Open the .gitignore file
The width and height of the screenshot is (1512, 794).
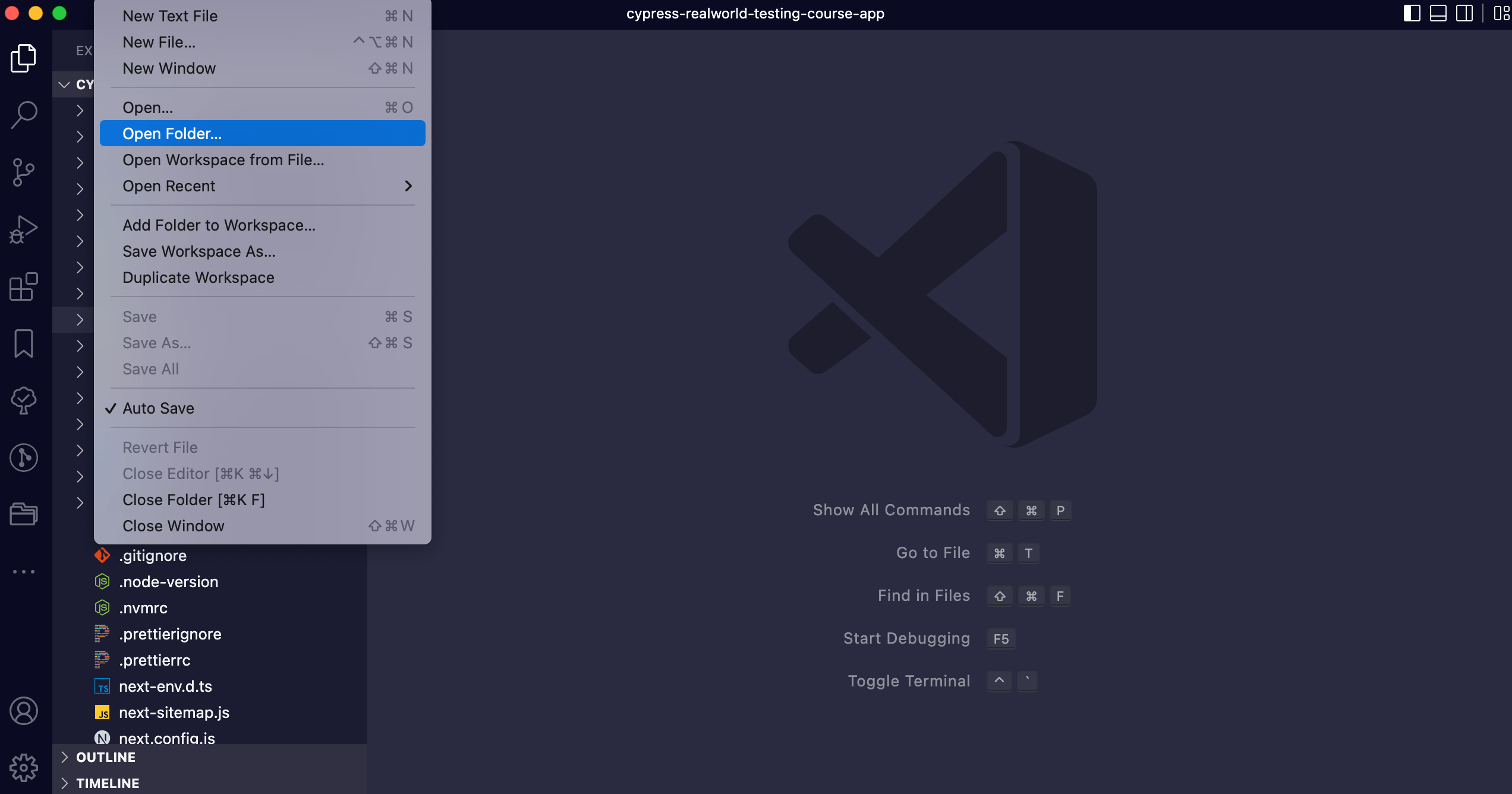[x=153, y=556]
